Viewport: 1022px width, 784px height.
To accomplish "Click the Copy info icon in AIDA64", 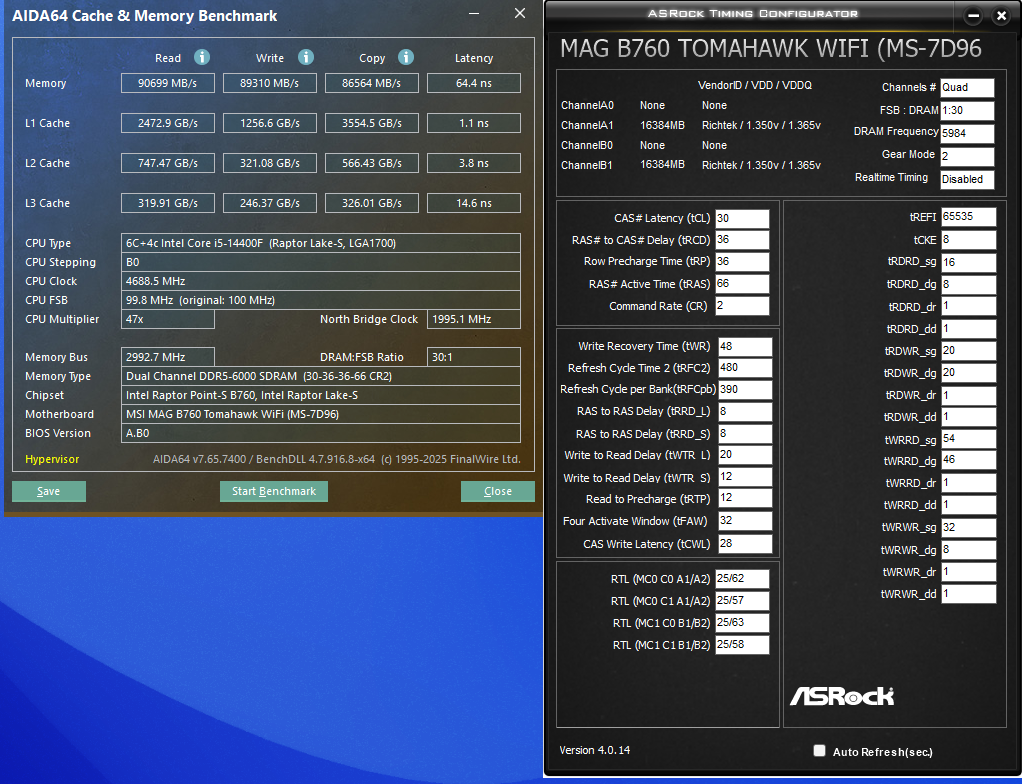I will coord(405,57).
